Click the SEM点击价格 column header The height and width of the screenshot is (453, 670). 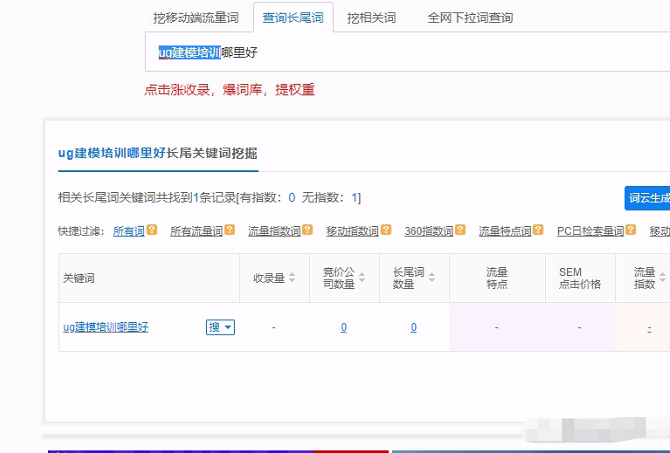(580, 278)
